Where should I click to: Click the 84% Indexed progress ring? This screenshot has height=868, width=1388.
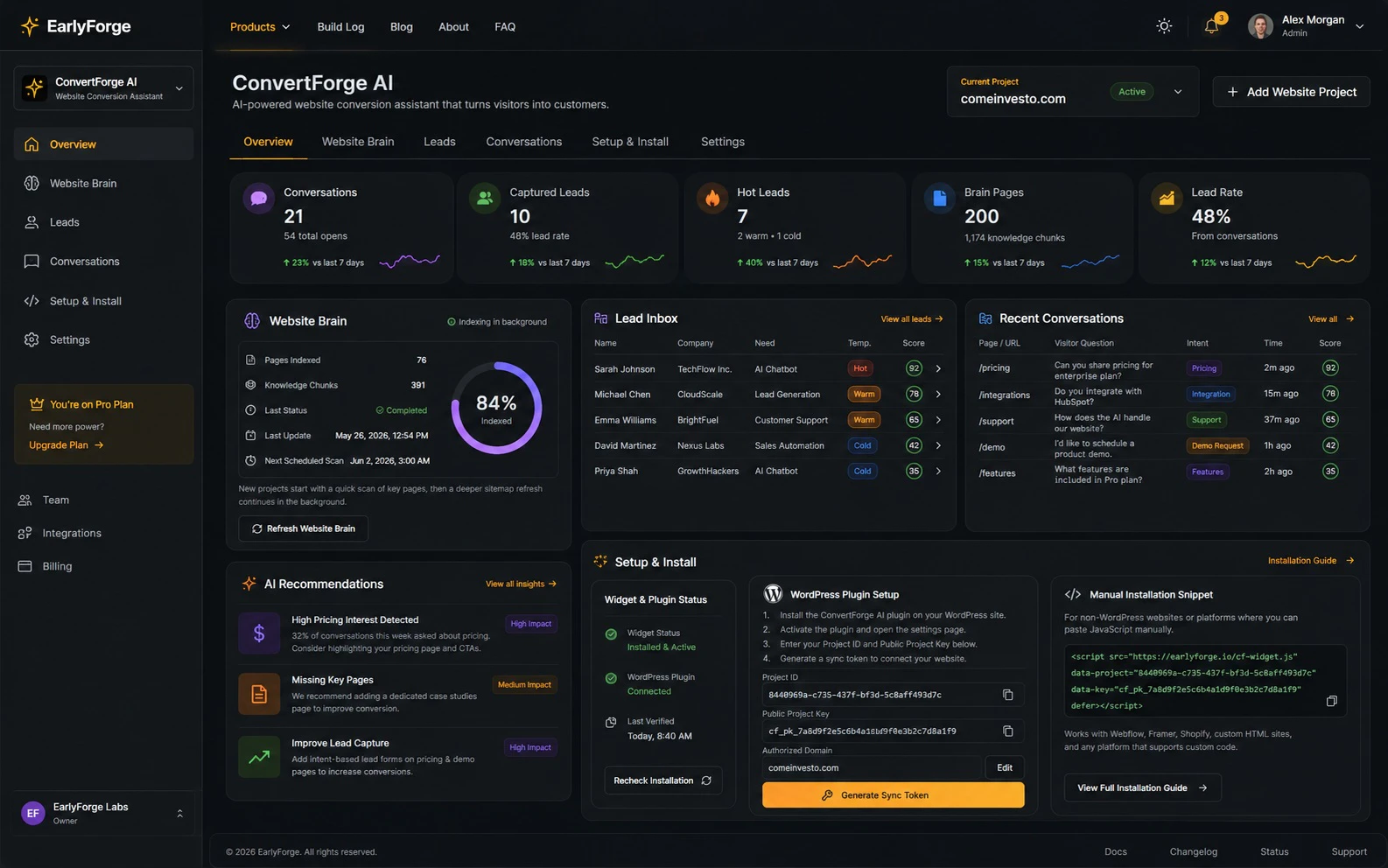click(x=496, y=409)
